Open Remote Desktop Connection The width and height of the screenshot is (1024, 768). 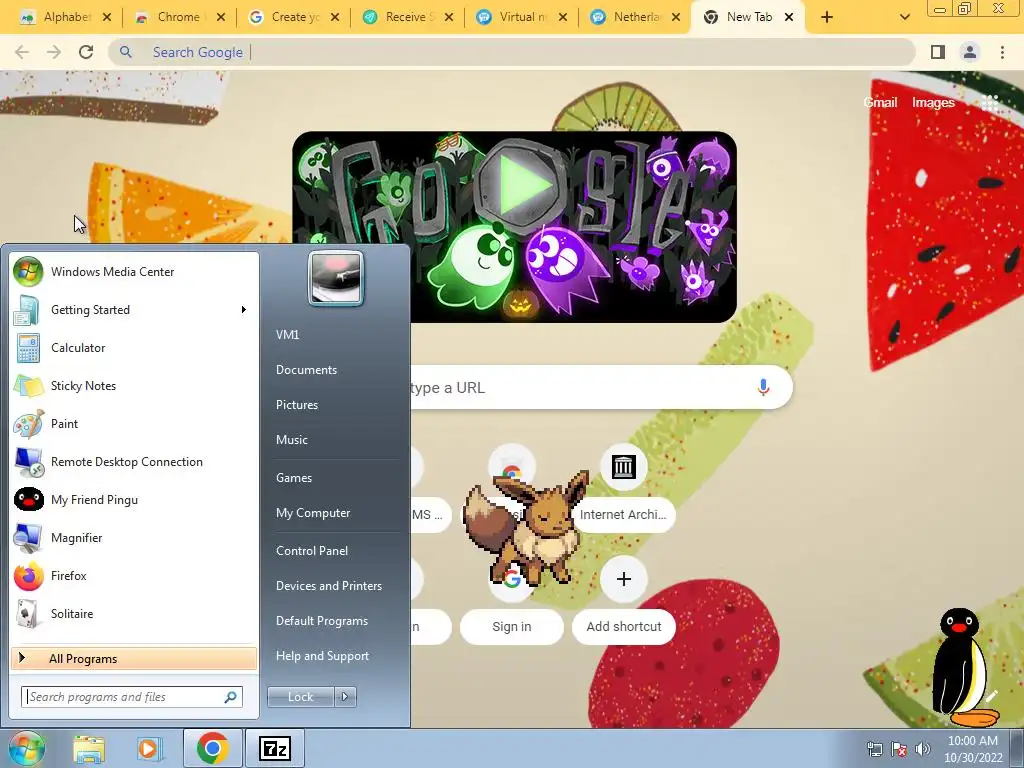tap(134, 462)
